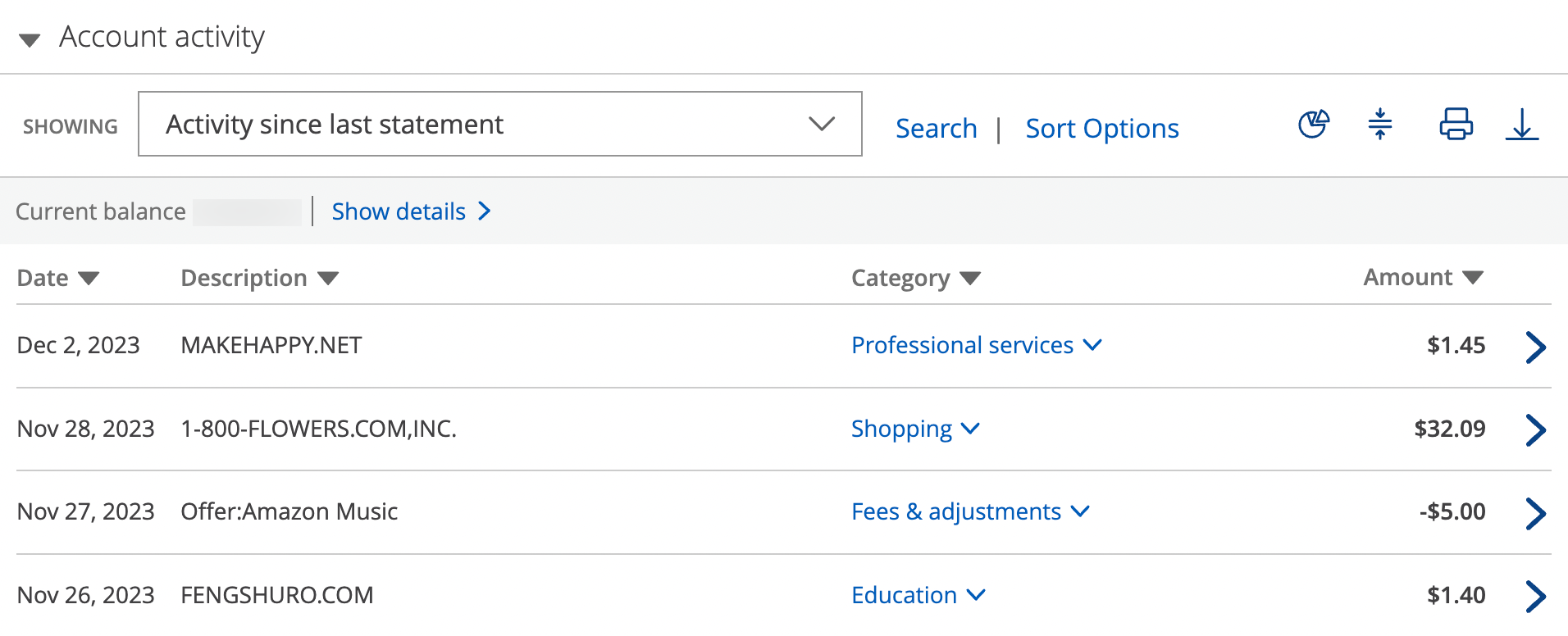1568x636 pixels.
Task: Open FENGSHURO.COM transaction details arrow
Action: (1535, 596)
